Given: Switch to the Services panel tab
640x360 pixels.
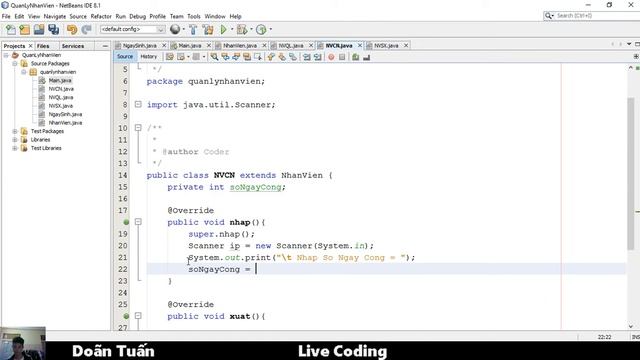Looking at the screenshot, I should [73, 46].
